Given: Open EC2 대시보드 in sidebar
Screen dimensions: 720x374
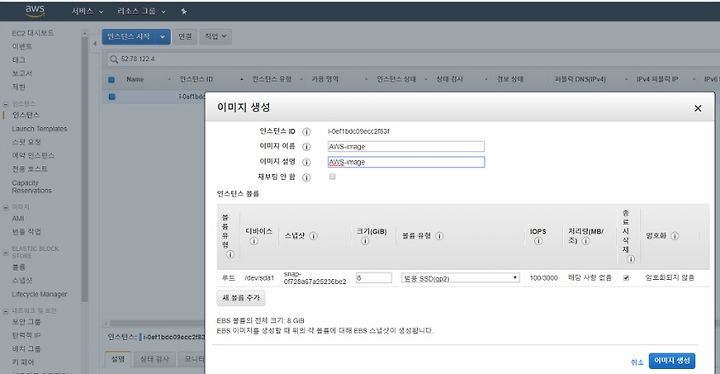Looking at the screenshot, I should (33, 33).
